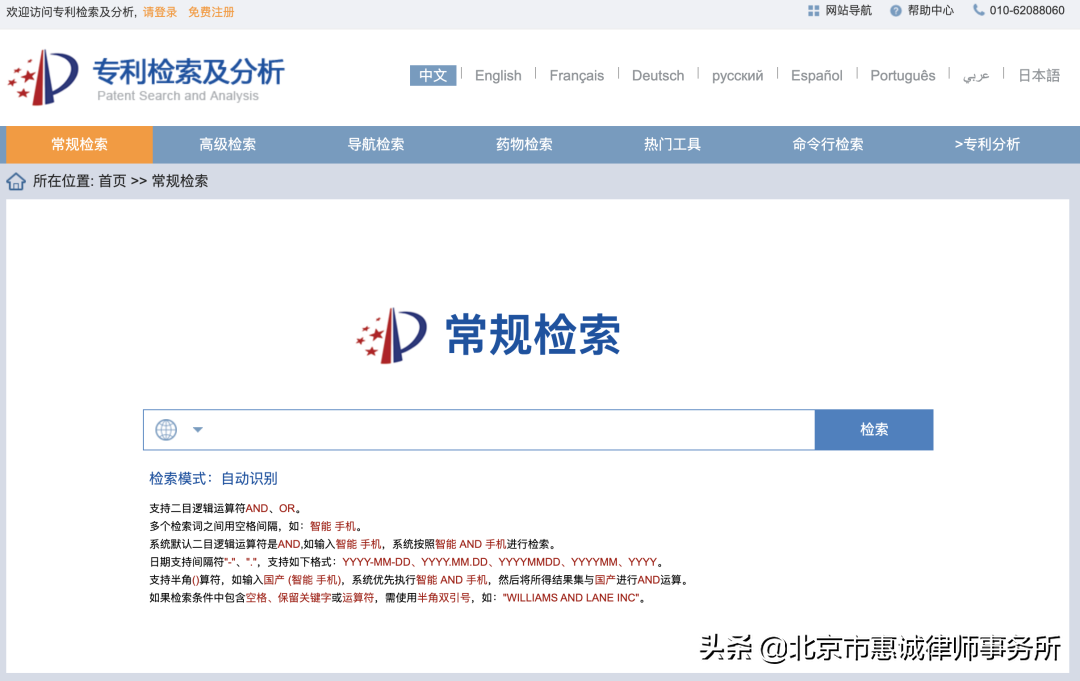This screenshot has height=681, width=1080.
Task: Go to the 命令行检索 tab
Action: tap(827, 145)
